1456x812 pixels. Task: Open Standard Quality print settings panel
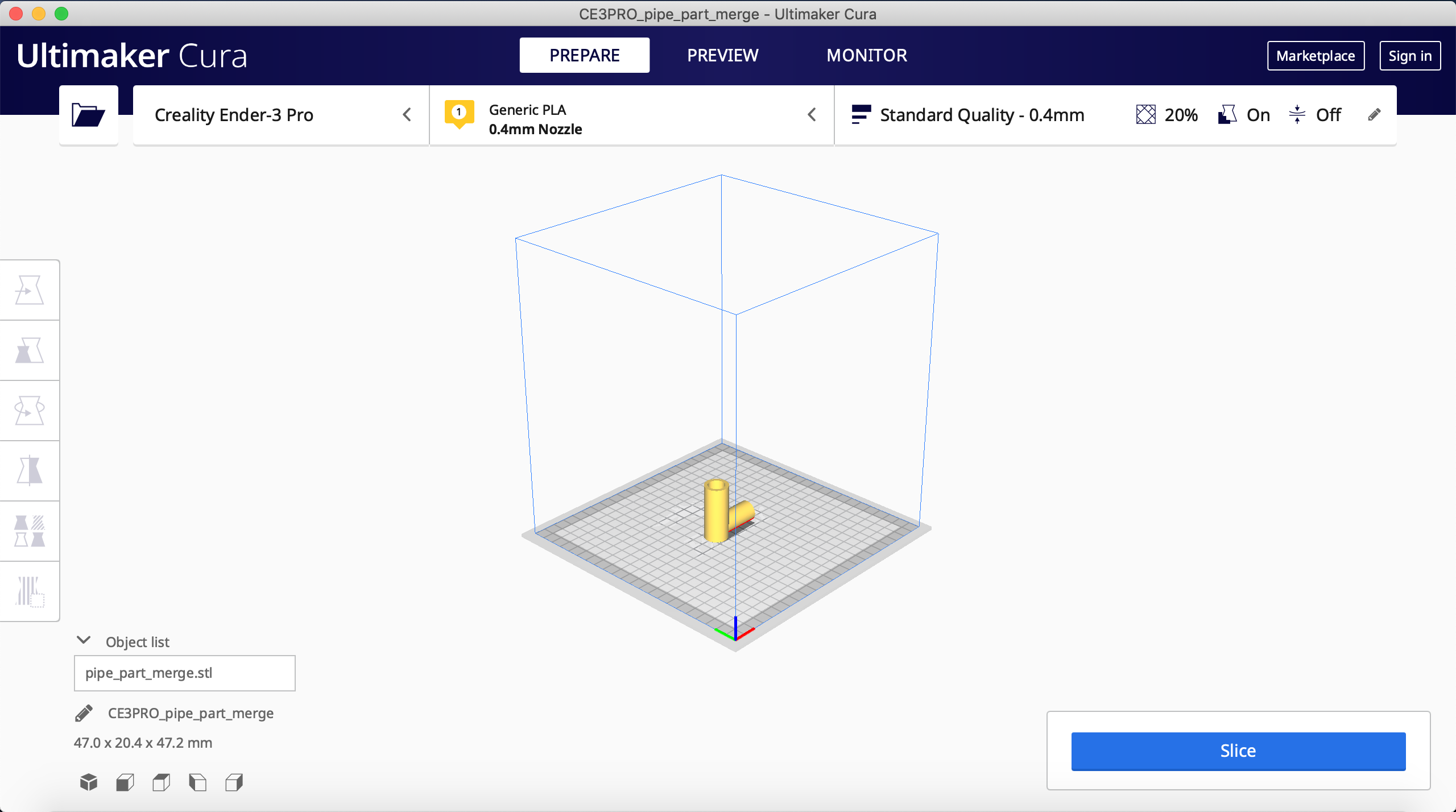point(1115,115)
